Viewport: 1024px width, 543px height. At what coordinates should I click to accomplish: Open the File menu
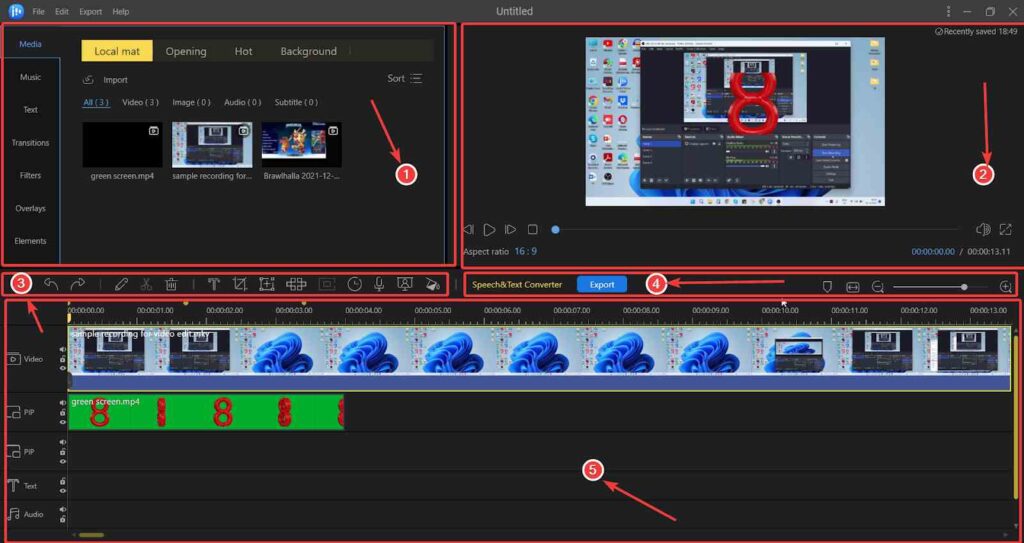pos(39,12)
